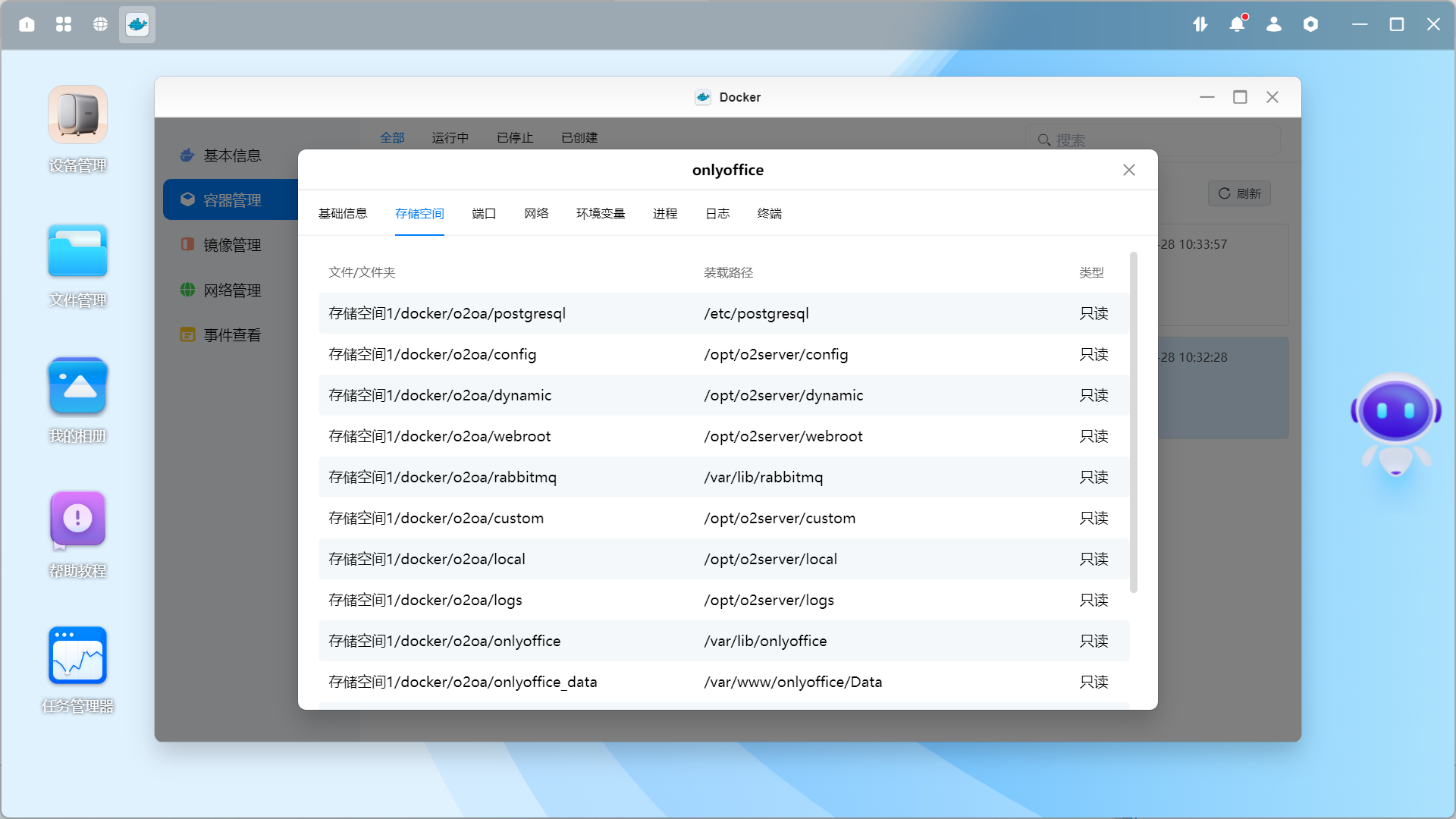Select the 进程 tab
Screen dimensions: 1456x819
click(665, 214)
